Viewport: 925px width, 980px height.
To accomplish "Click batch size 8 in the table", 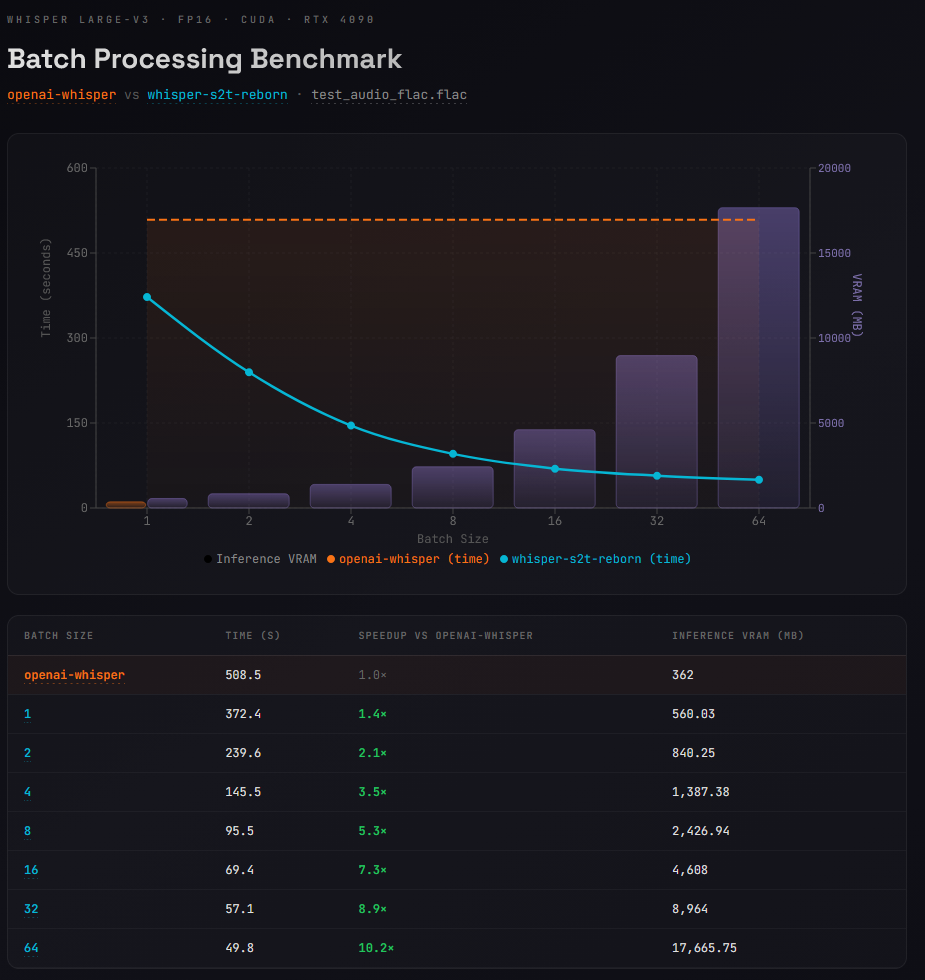I will tap(28, 831).
